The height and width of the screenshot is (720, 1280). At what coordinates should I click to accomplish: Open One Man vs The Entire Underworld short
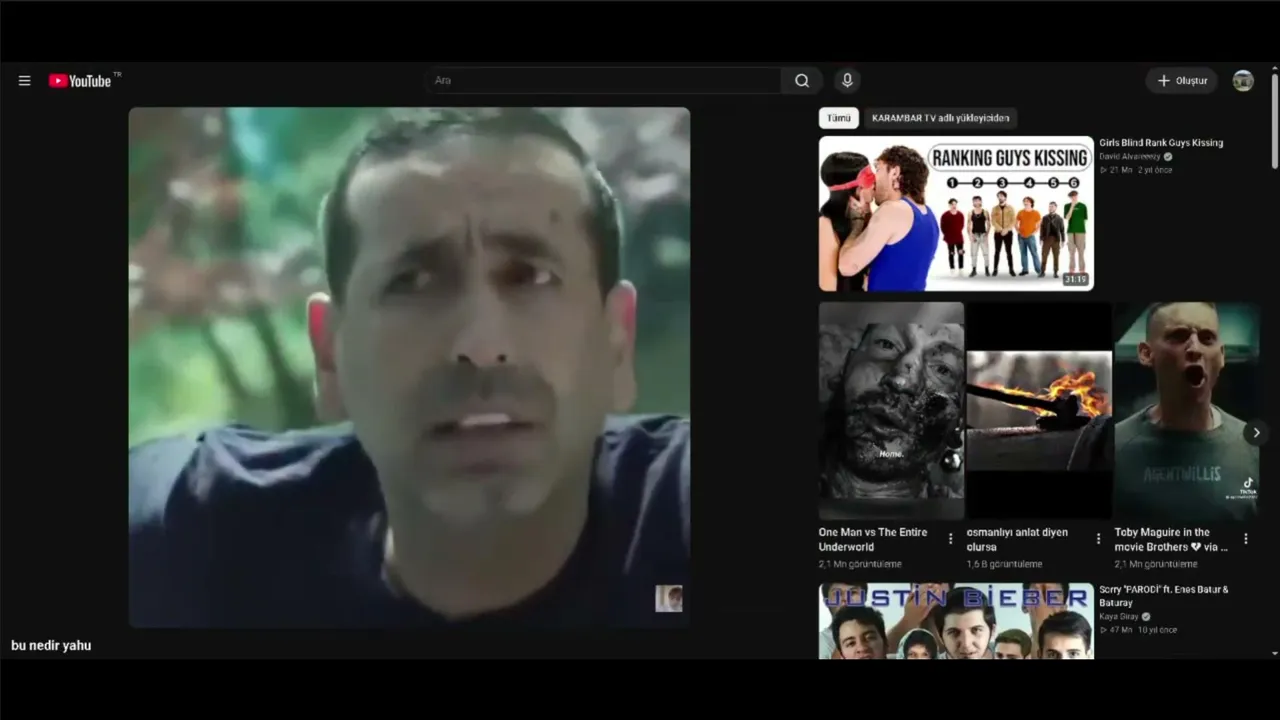pos(891,411)
